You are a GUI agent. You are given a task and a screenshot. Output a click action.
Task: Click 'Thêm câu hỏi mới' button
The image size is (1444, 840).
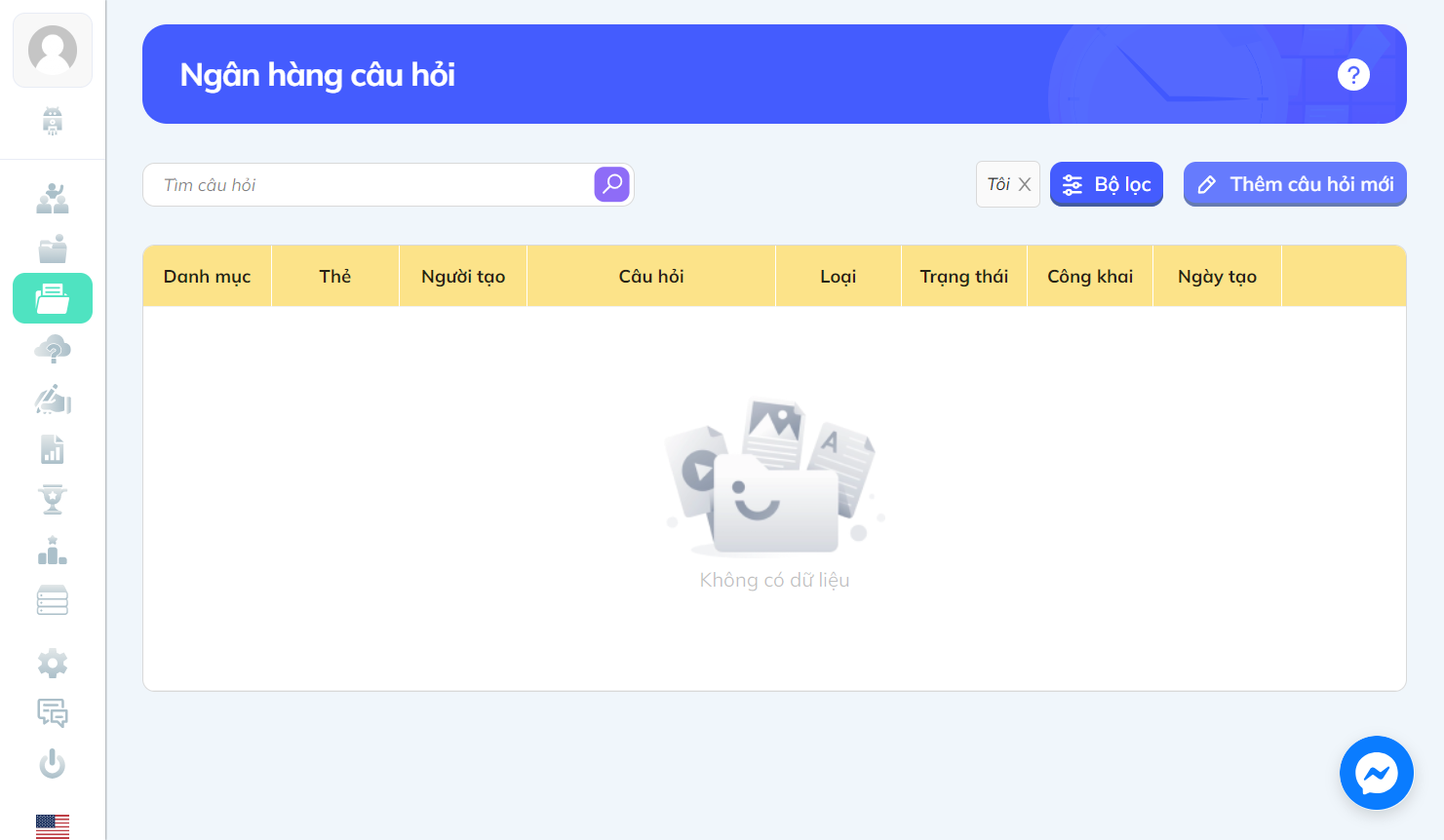tap(1295, 184)
